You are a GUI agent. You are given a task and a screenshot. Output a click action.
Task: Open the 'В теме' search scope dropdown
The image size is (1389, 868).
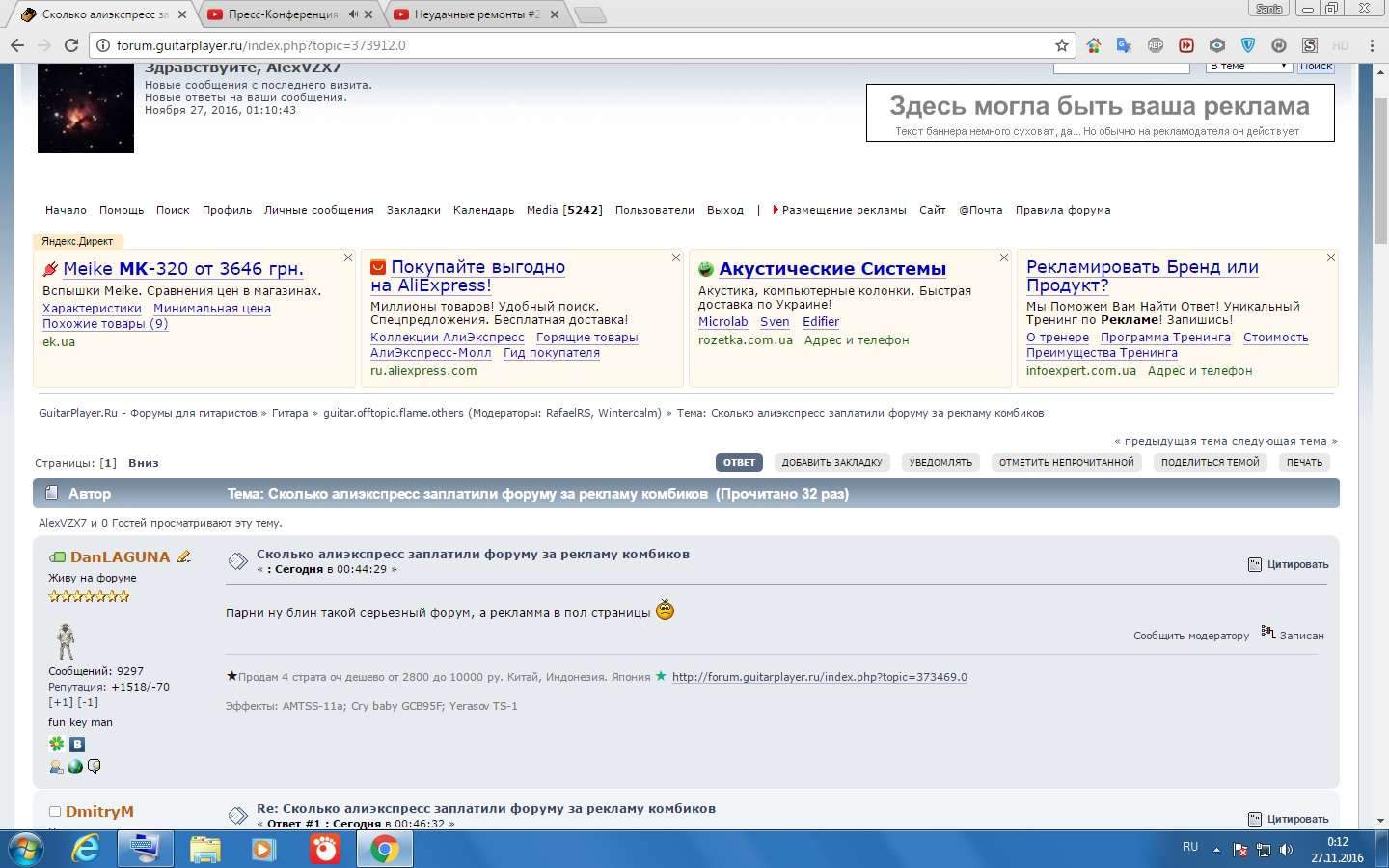(1248, 66)
